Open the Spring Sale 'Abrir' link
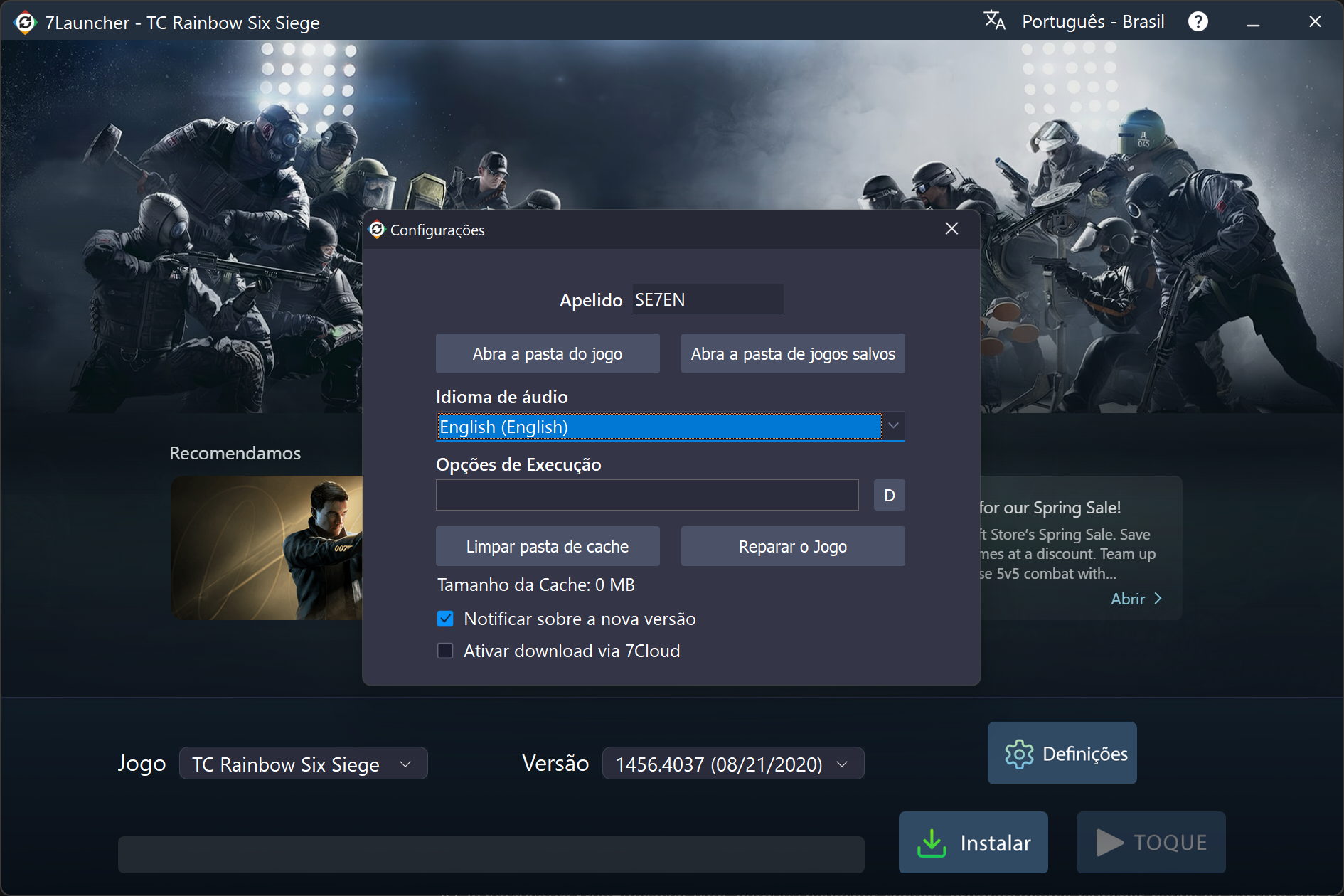Screen dimensions: 1344x896 pos(1136,599)
